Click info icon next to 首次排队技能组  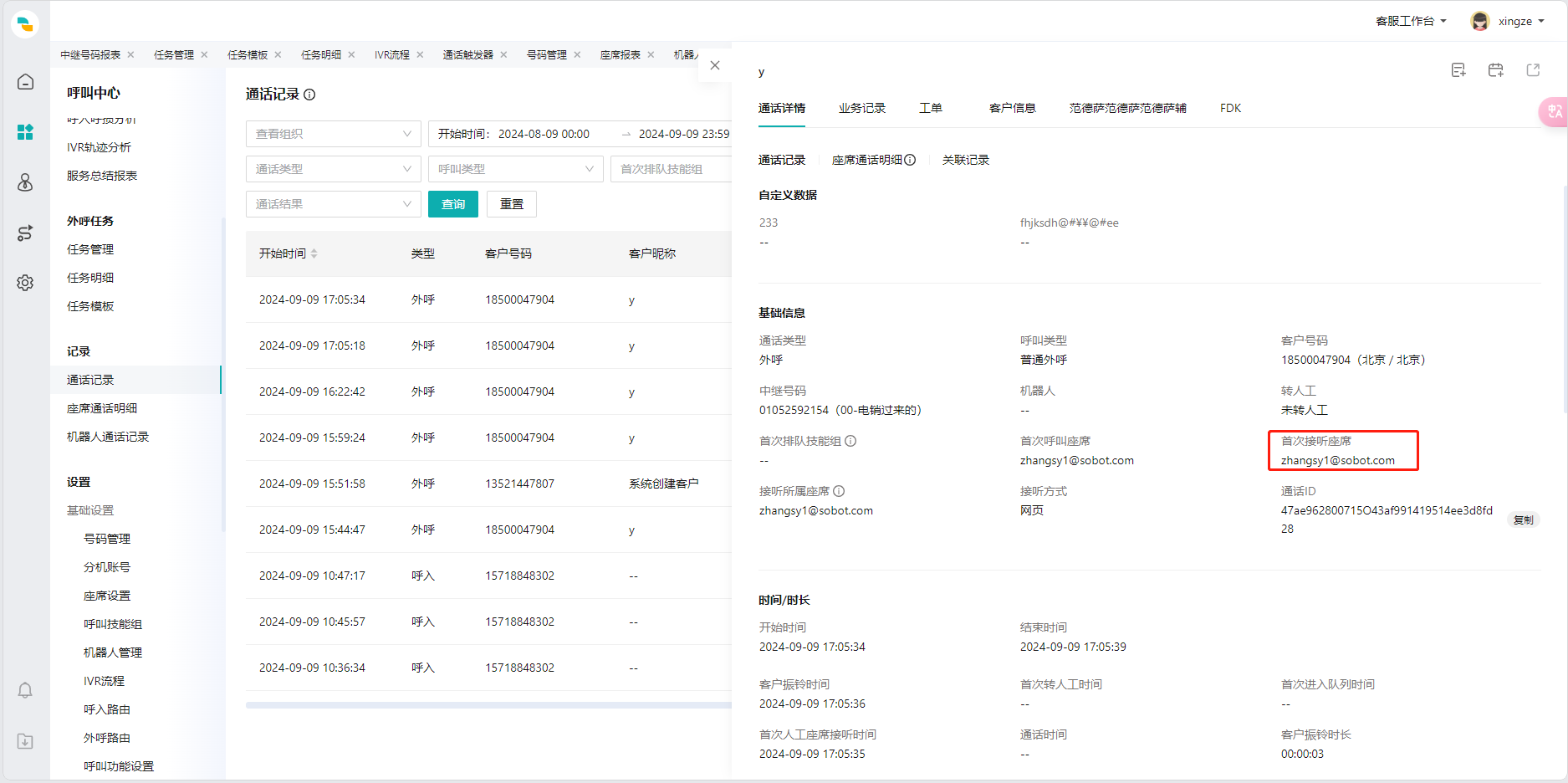[850, 441]
